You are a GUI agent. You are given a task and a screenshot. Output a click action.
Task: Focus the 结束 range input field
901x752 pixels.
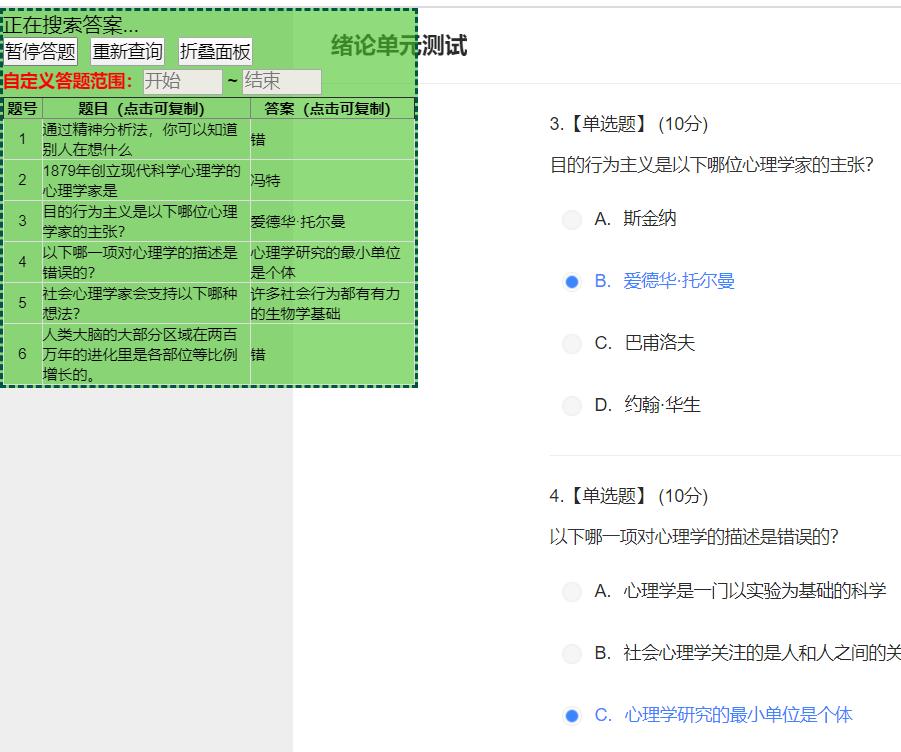281,81
